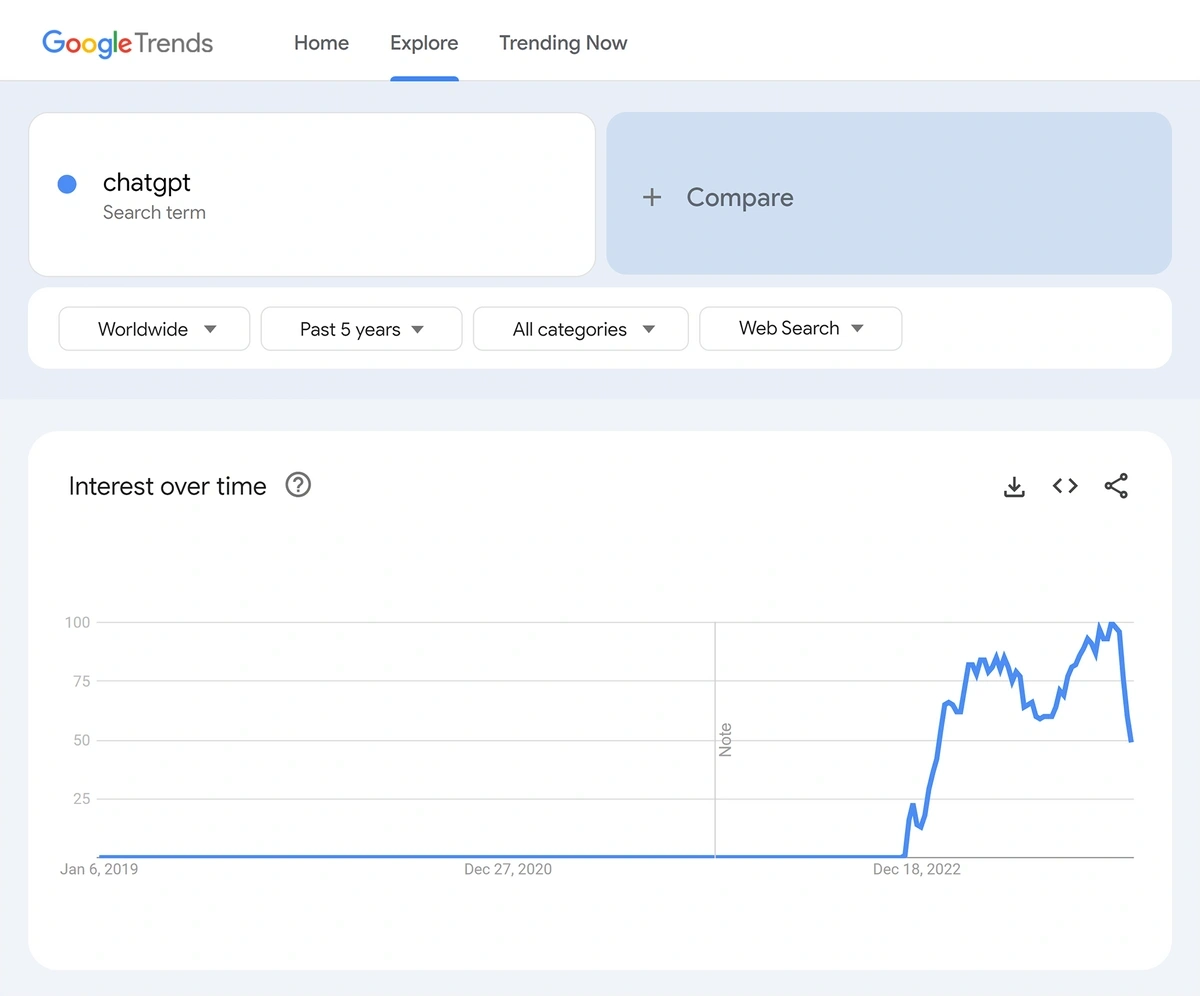This screenshot has width=1200, height=996.
Task: Download the chart data as CSV
Action: pyautogui.click(x=1014, y=487)
